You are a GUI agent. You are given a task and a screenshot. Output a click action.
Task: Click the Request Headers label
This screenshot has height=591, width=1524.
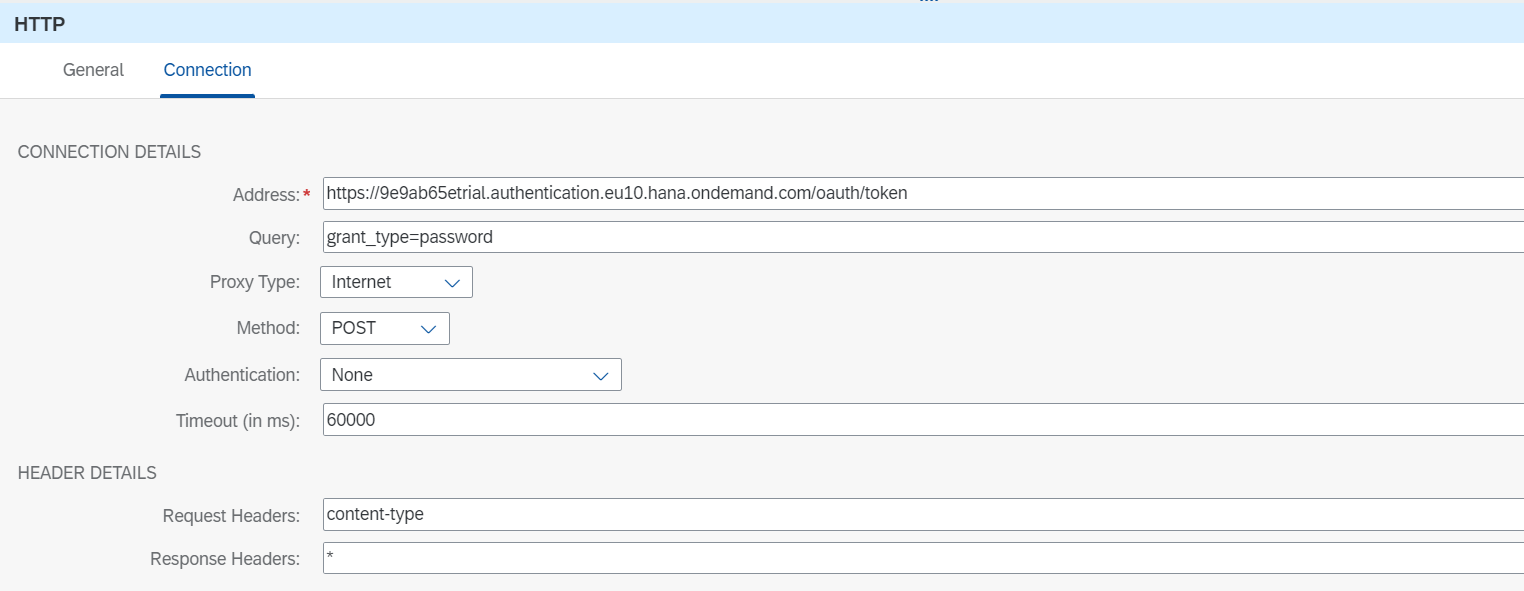pos(231,516)
